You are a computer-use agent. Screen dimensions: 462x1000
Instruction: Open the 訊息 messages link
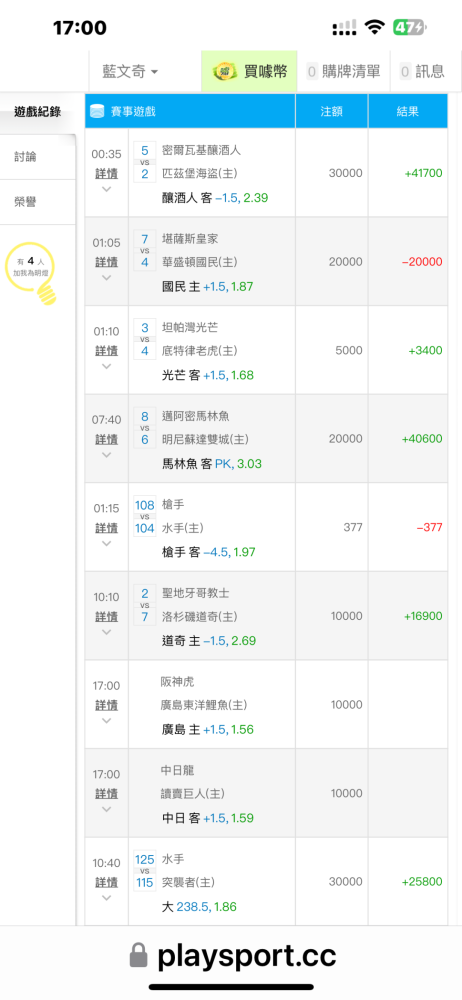pyautogui.click(x=422, y=71)
